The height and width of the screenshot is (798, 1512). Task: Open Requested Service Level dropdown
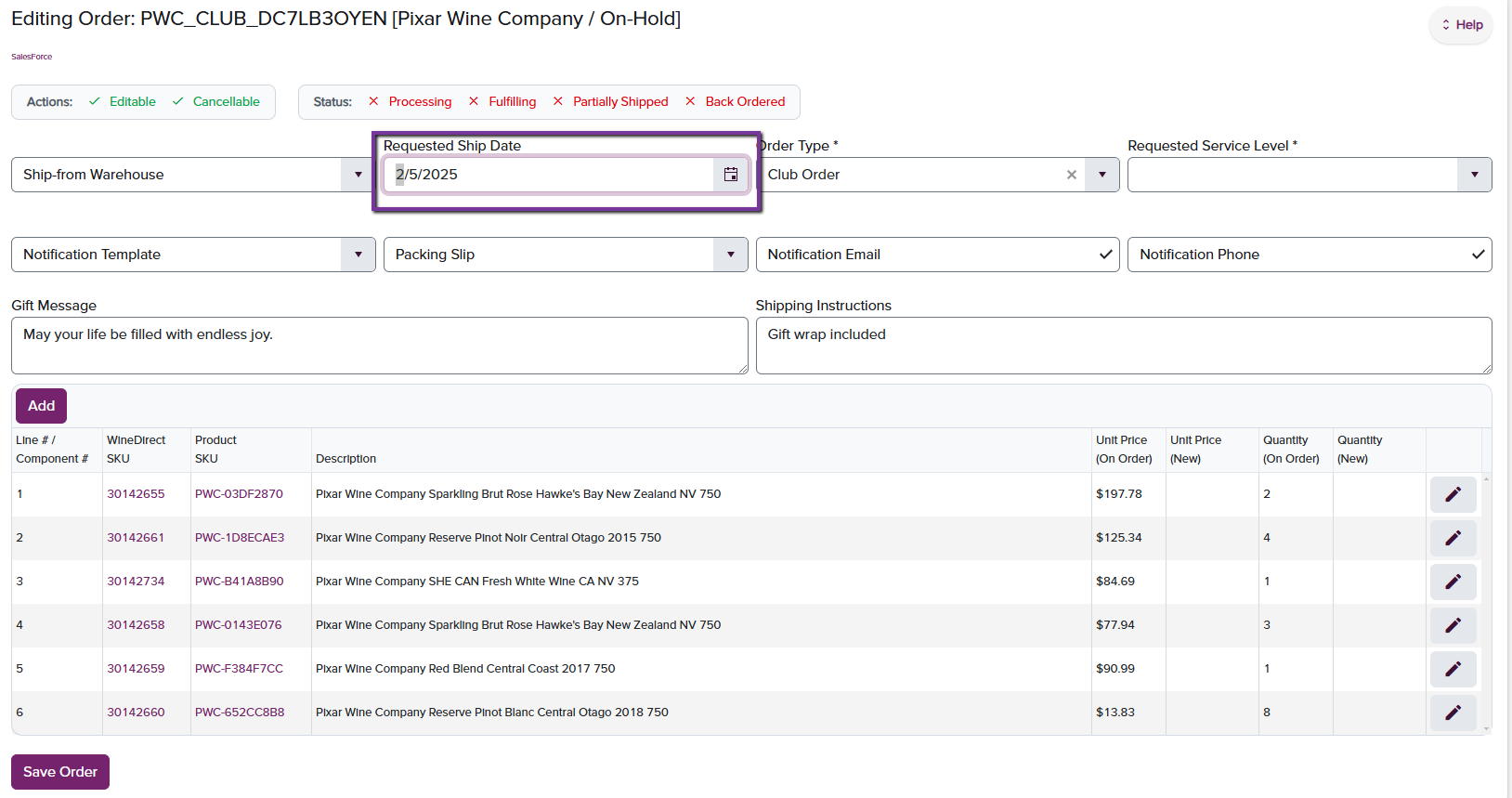[x=1475, y=175]
